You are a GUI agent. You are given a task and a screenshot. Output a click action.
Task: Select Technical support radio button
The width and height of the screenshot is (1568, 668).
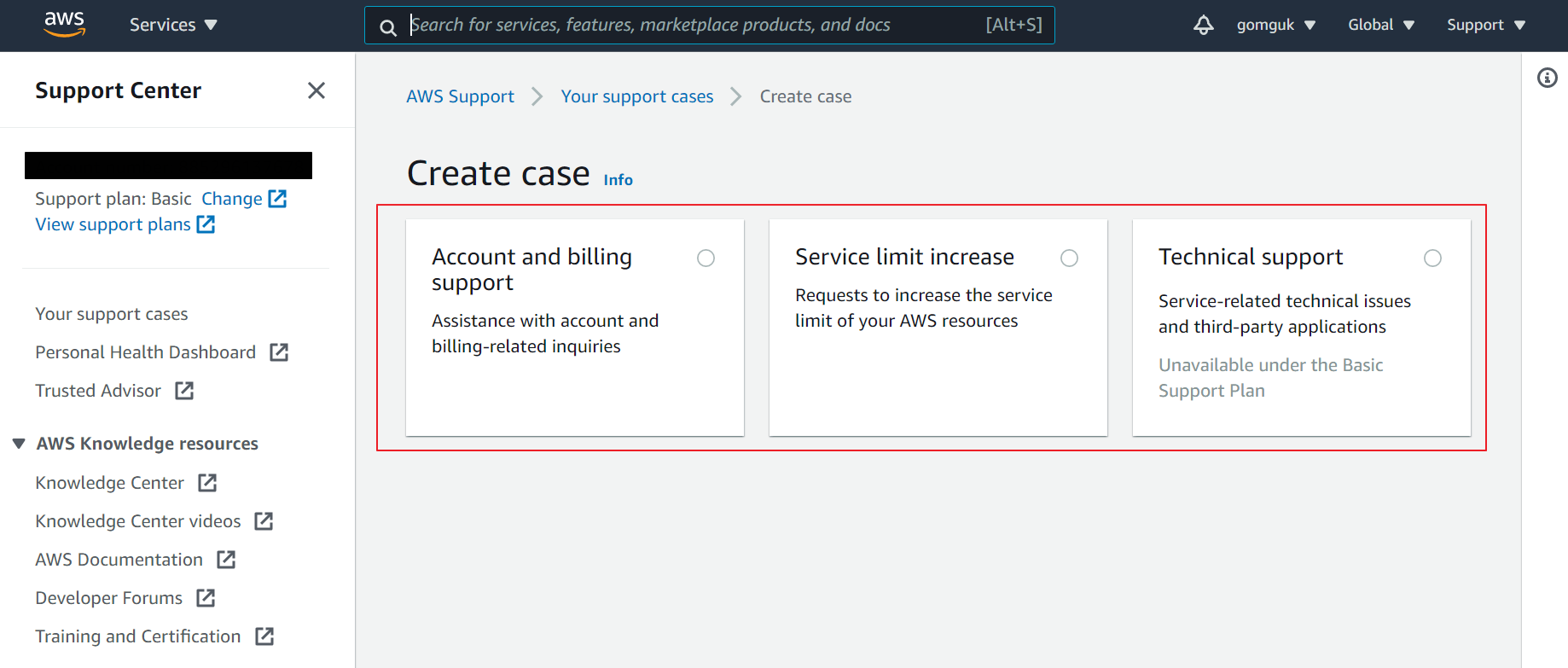point(1432,258)
